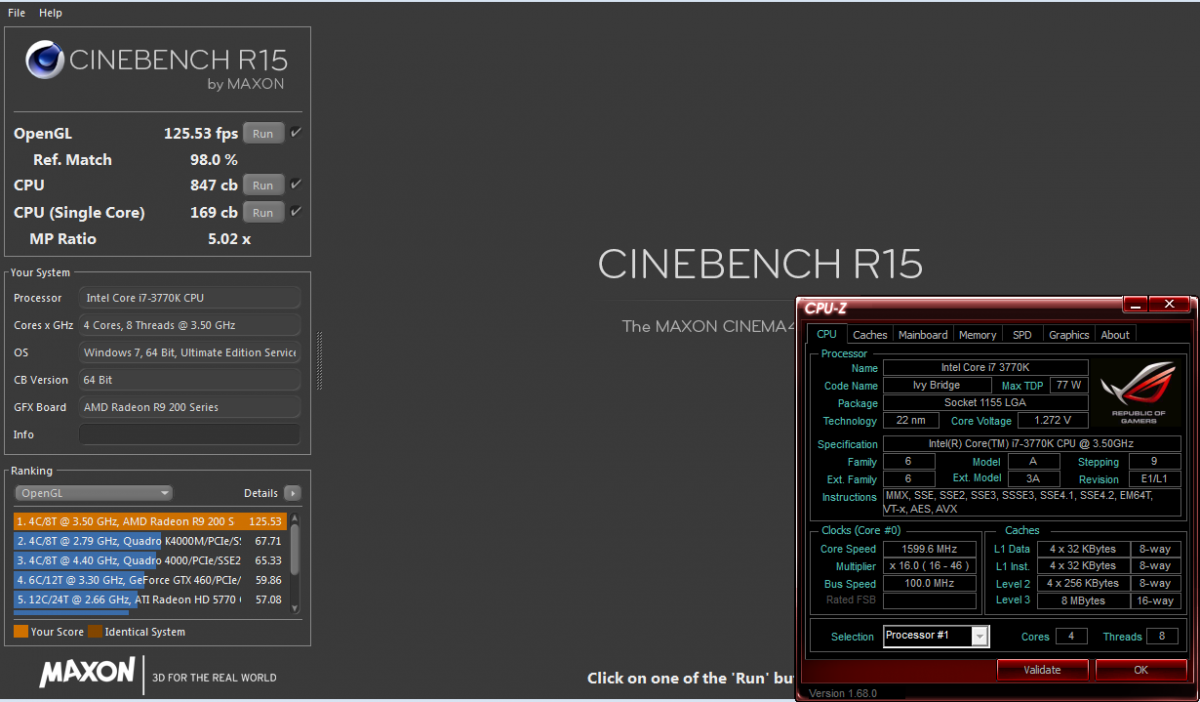
Task: Switch to the CPU tab in CPU-Z
Action: tap(827, 334)
